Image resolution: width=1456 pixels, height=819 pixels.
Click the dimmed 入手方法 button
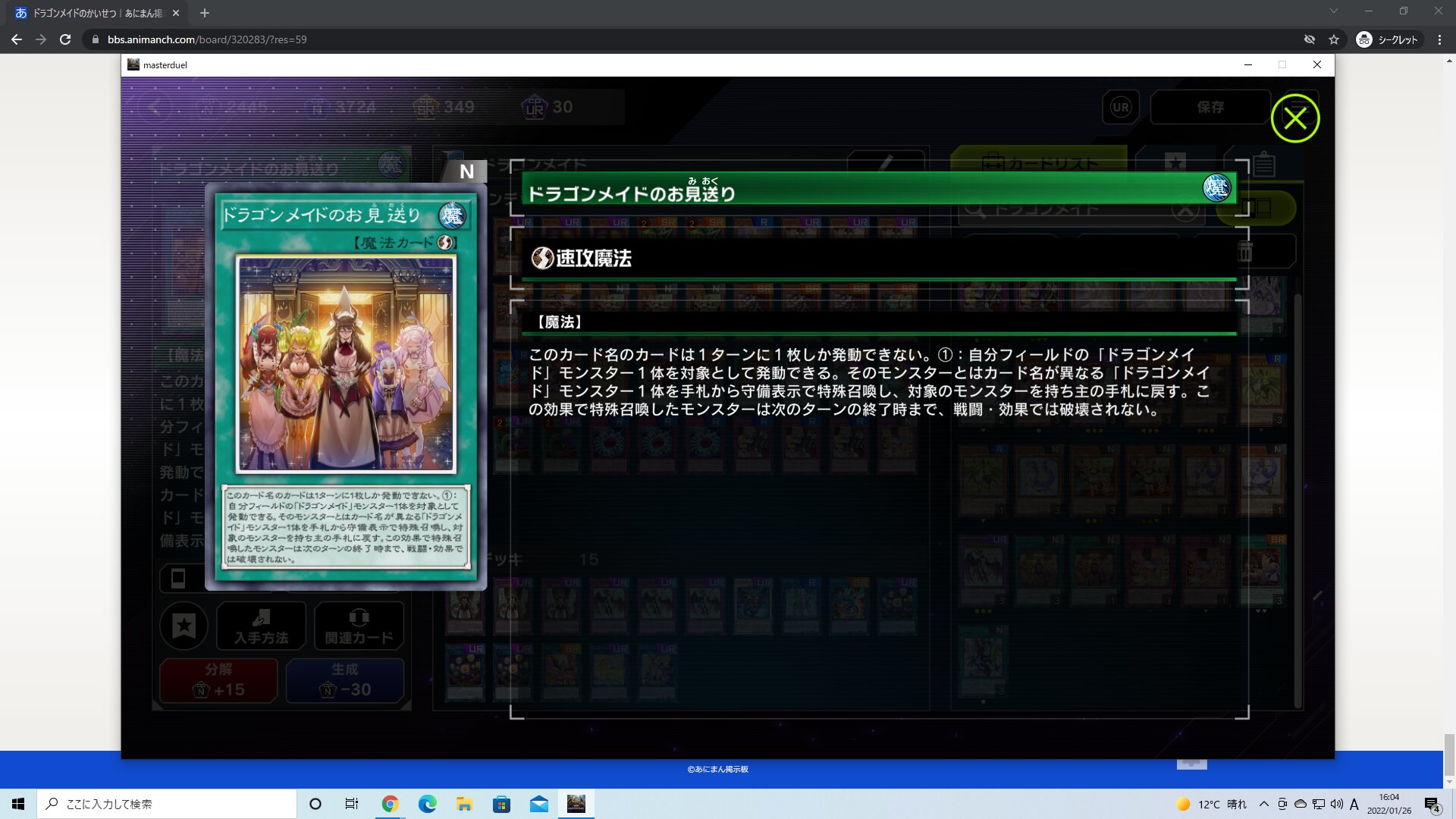[x=261, y=626]
